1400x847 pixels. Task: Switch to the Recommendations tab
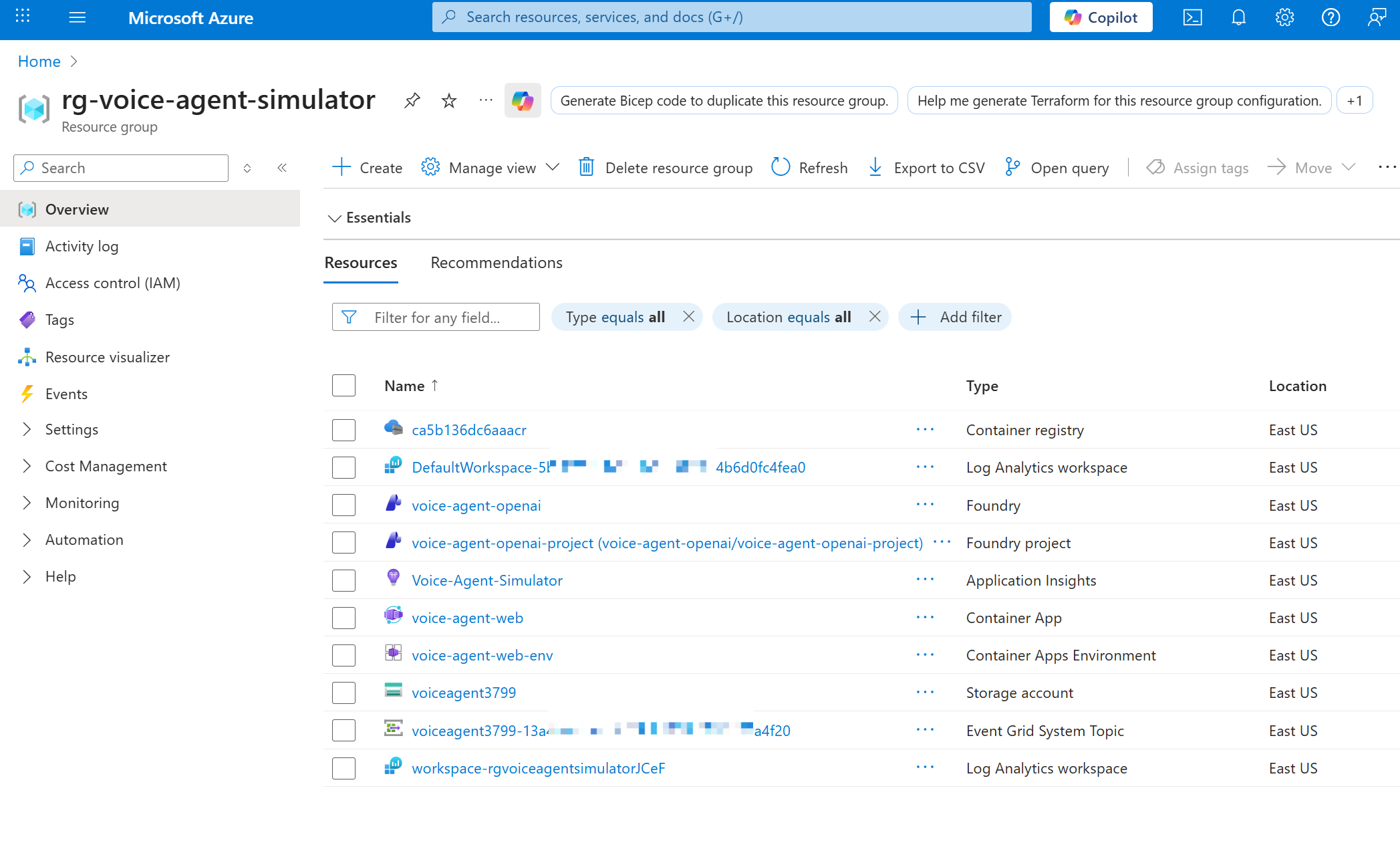[x=496, y=262]
